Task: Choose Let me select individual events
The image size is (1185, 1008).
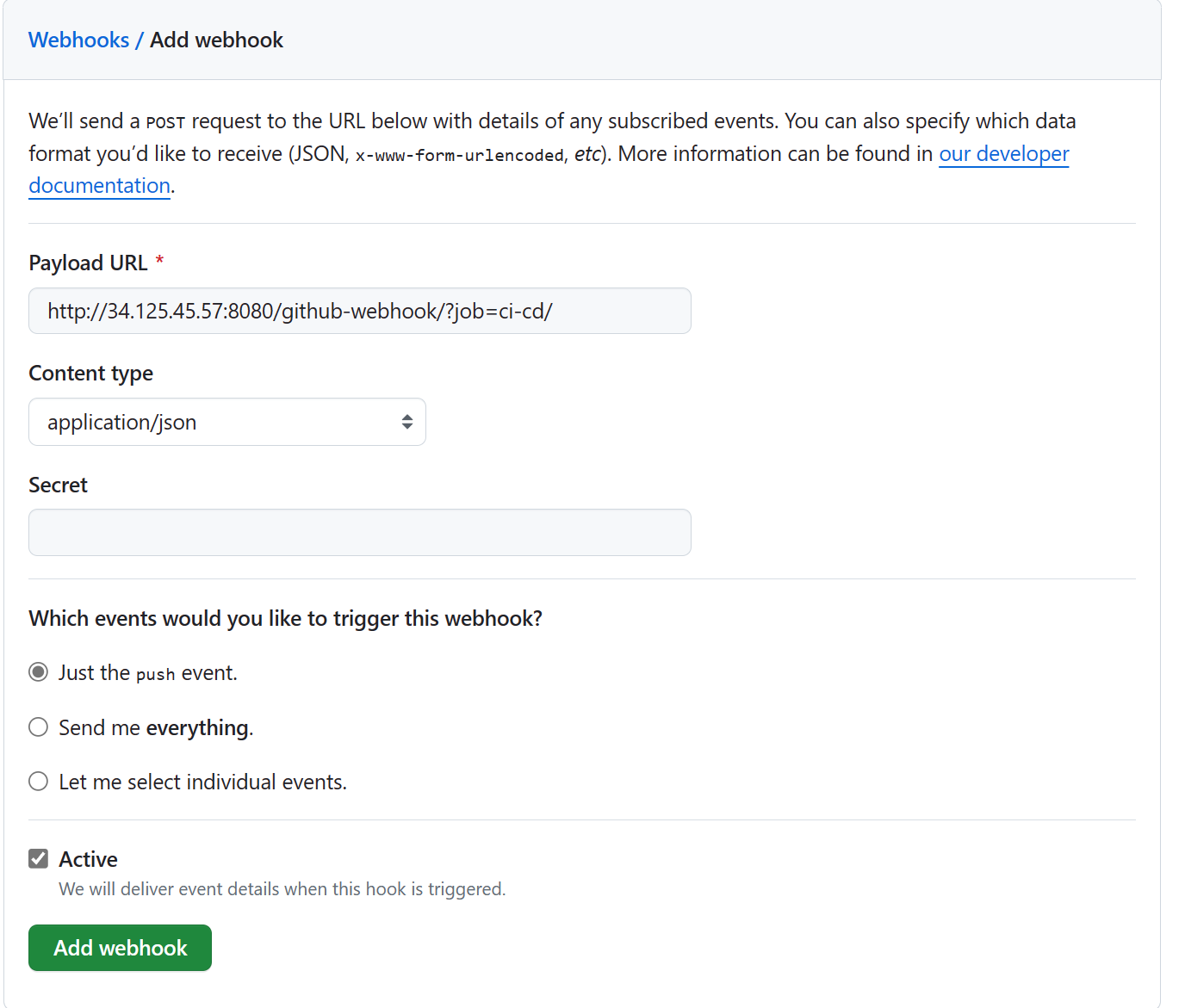Action: (39, 782)
